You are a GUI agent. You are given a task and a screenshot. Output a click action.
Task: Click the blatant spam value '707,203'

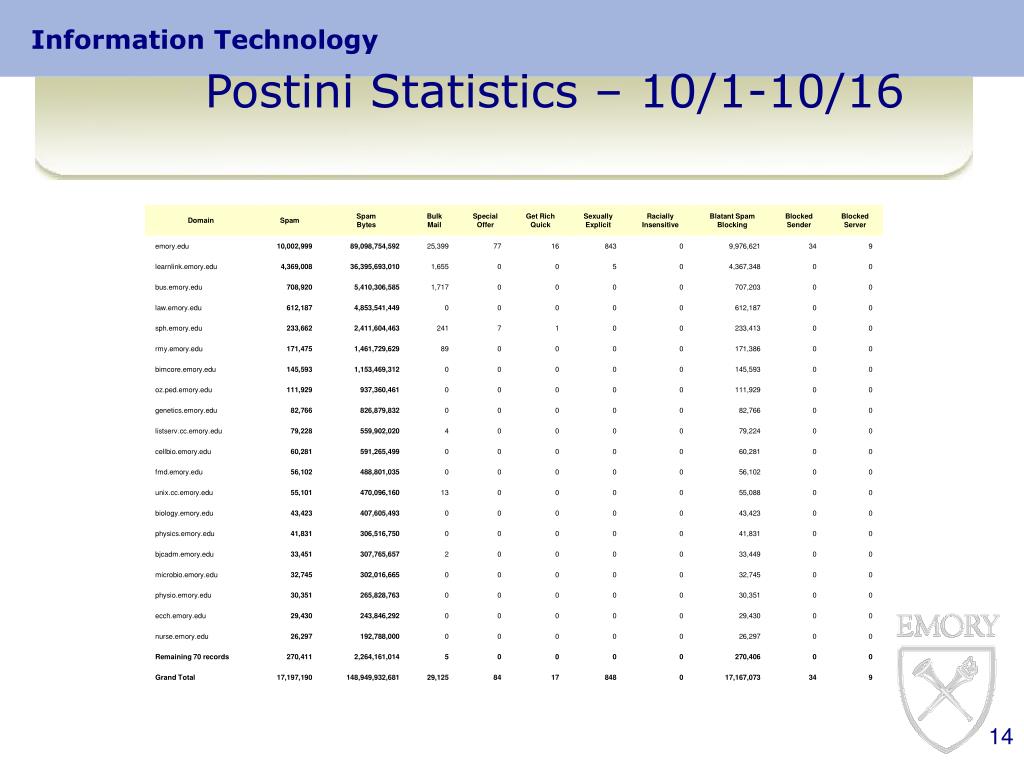(x=748, y=287)
